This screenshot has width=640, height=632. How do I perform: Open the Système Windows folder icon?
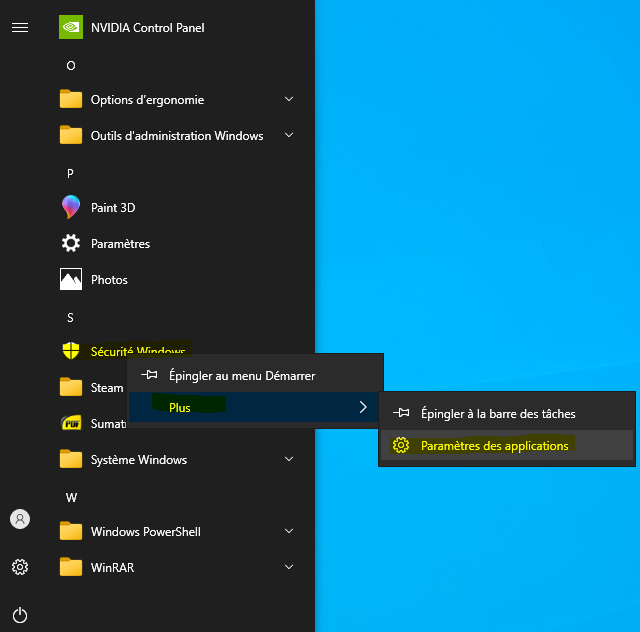[x=71, y=459]
